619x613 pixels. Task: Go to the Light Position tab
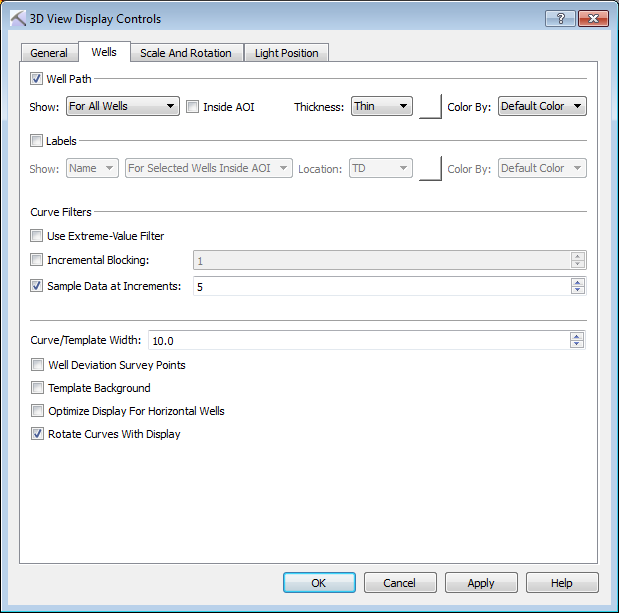(286, 53)
